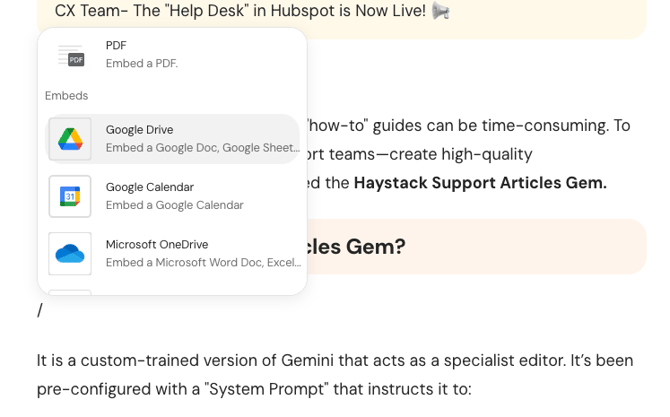Click the Microsoft OneDrive cloud icon

[70, 254]
